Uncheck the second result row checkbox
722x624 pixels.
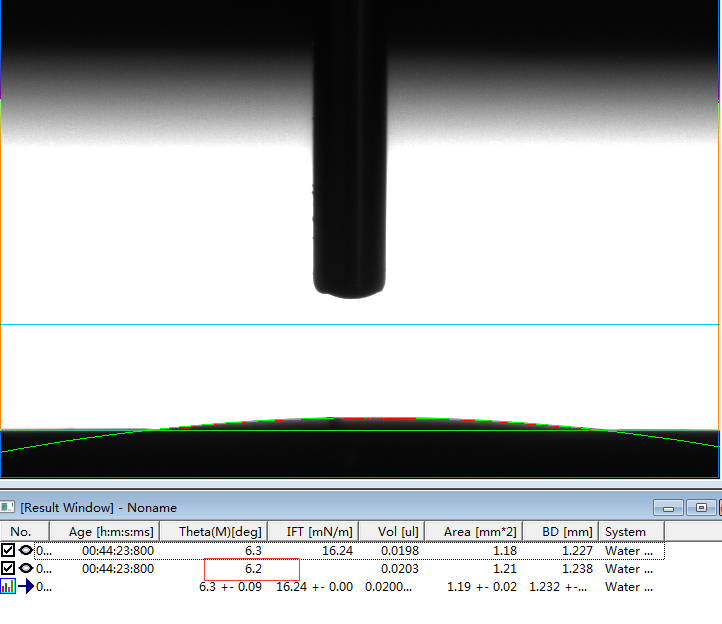[8, 568]
